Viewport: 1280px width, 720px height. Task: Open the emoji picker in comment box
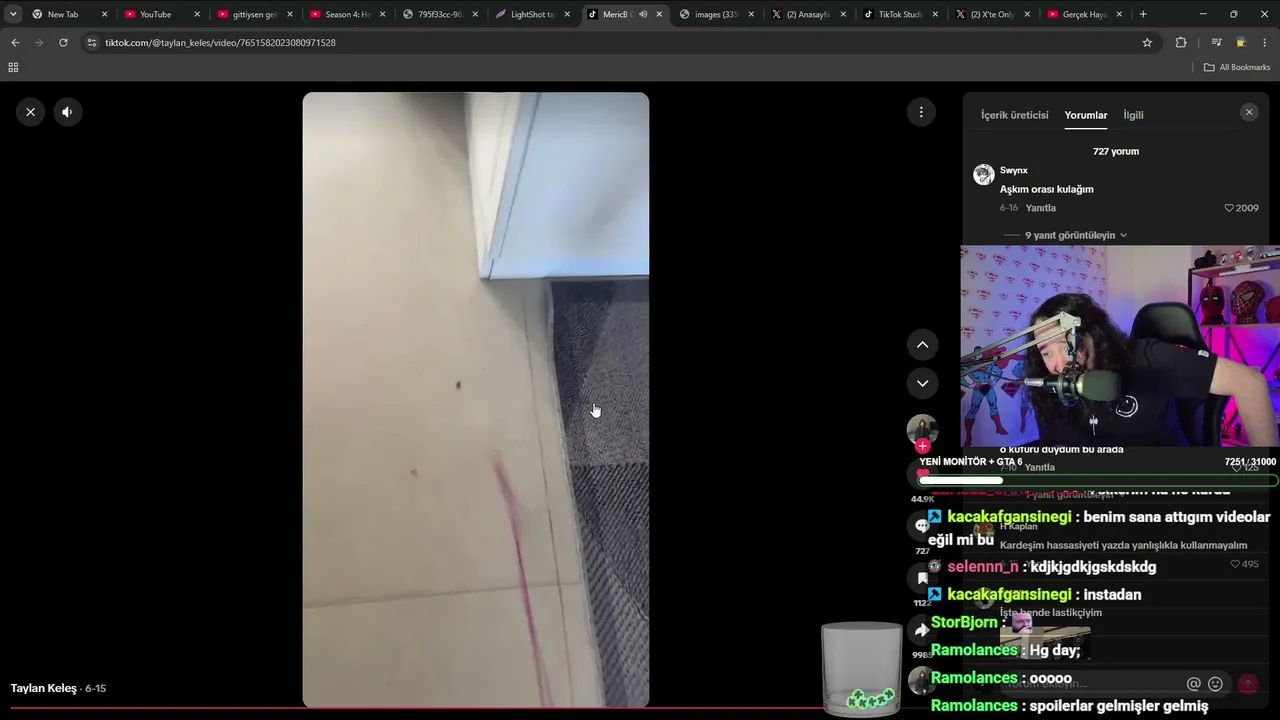pyautogui.click(x=1215, y=684)
